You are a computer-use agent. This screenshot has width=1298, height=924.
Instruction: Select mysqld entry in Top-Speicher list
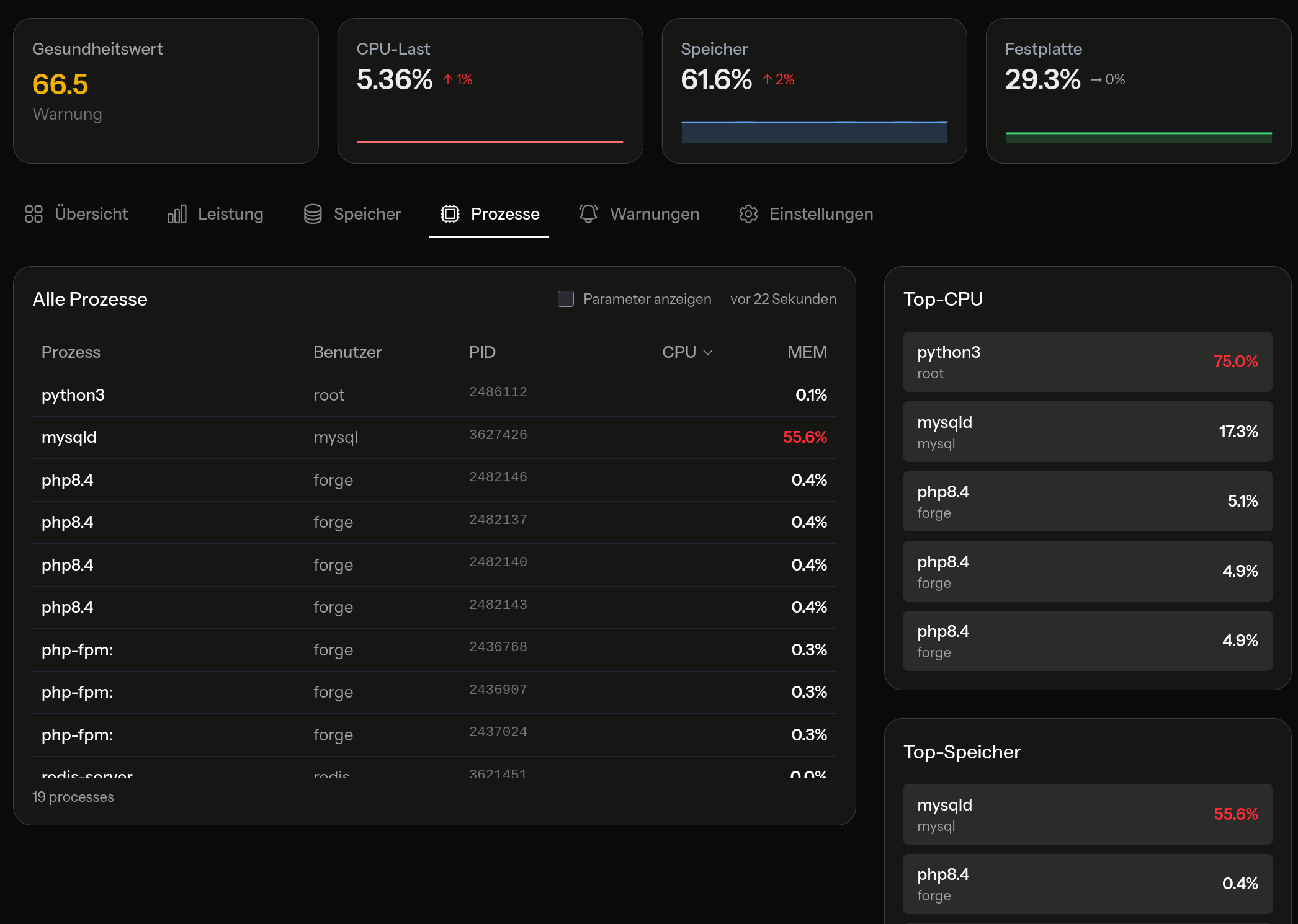click(x=1087, y=814)
